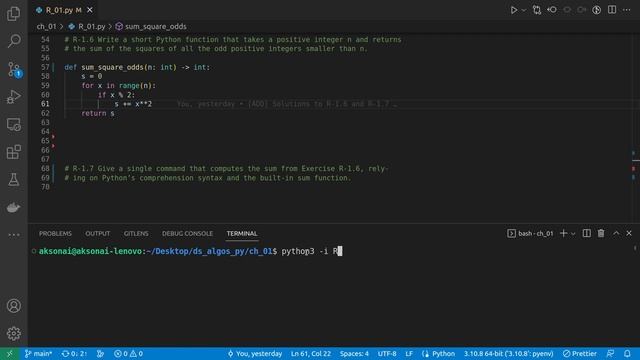Close the R_01.py editor tab
The image size is (640, 360).
pyautogui.click(x=90, y=10)
